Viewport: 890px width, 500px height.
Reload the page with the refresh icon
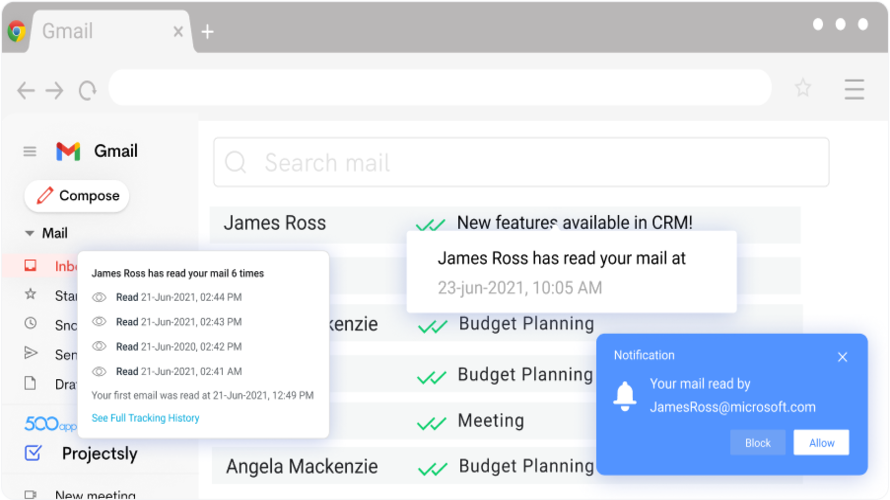(x=87, y=90)
